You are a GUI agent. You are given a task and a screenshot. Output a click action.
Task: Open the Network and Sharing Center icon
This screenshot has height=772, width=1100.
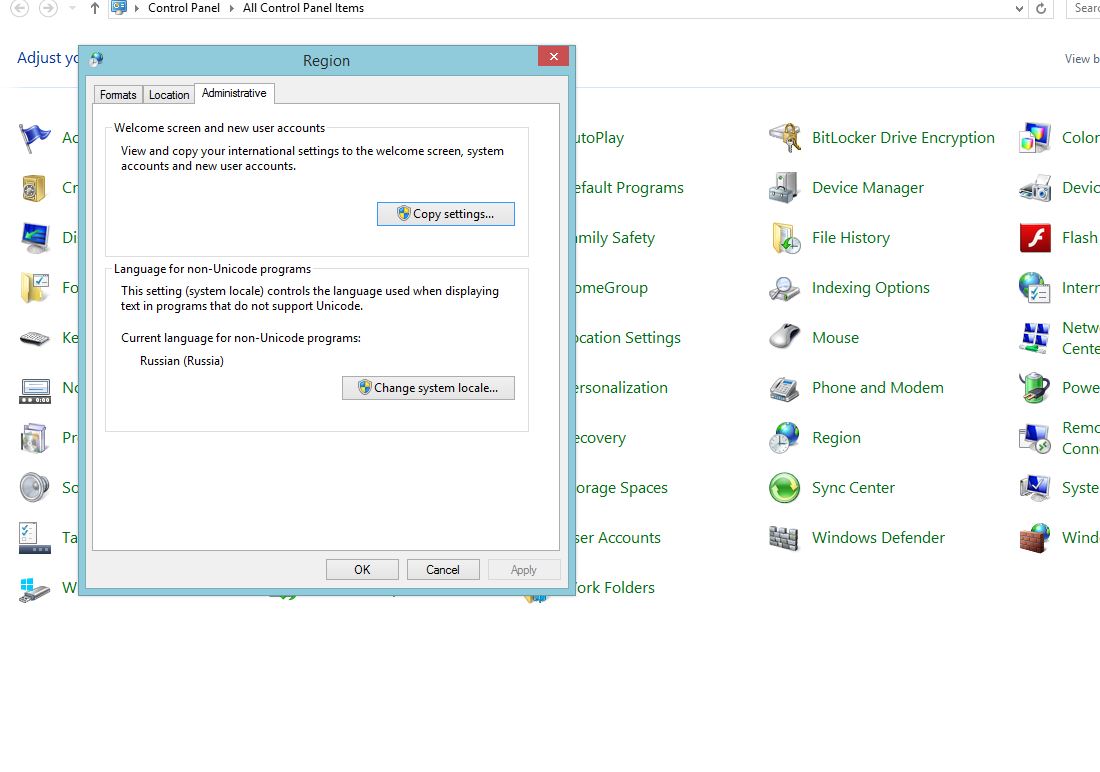click(1035, 338)
